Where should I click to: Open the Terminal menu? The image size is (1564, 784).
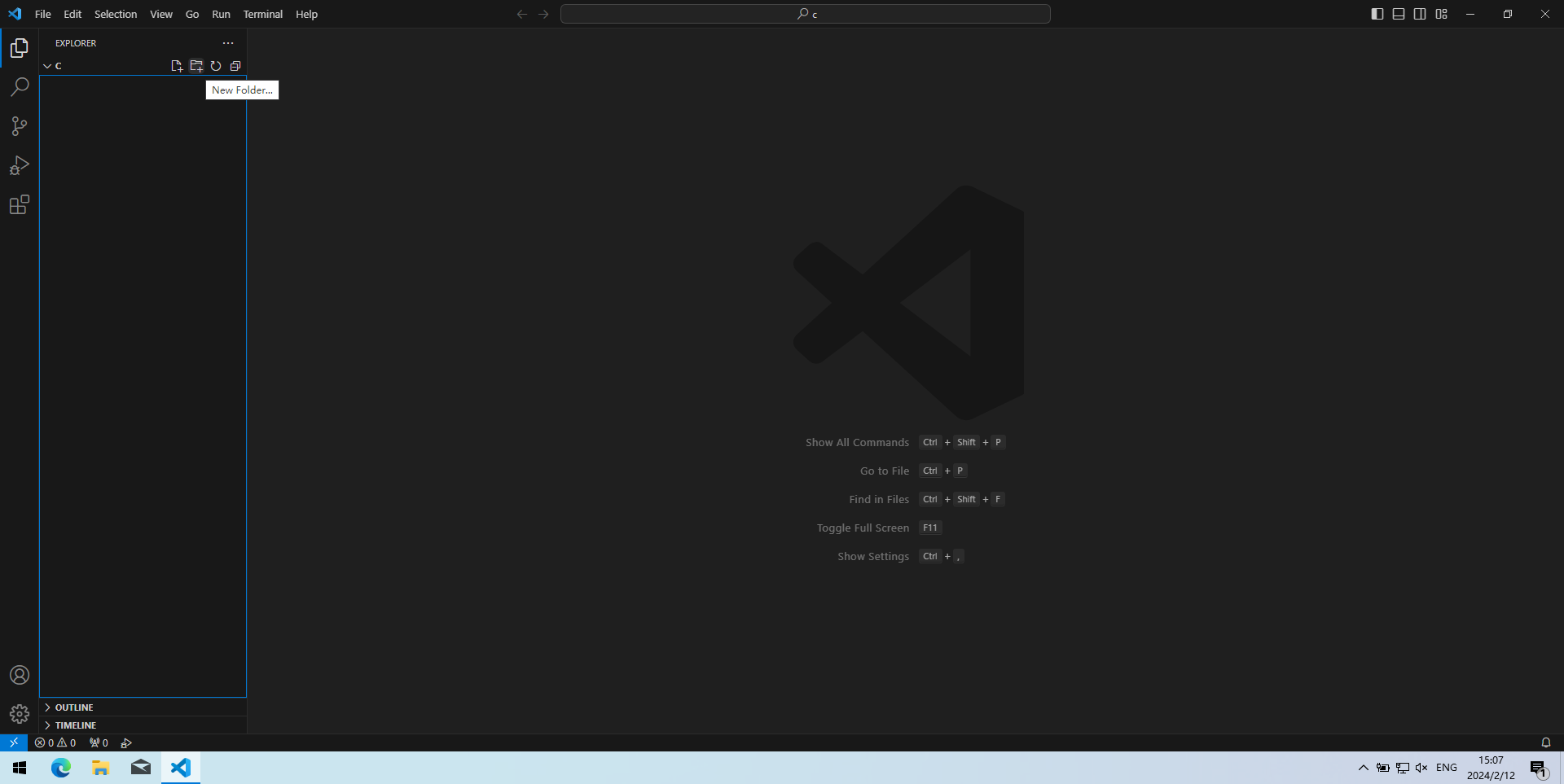(263, 14)
